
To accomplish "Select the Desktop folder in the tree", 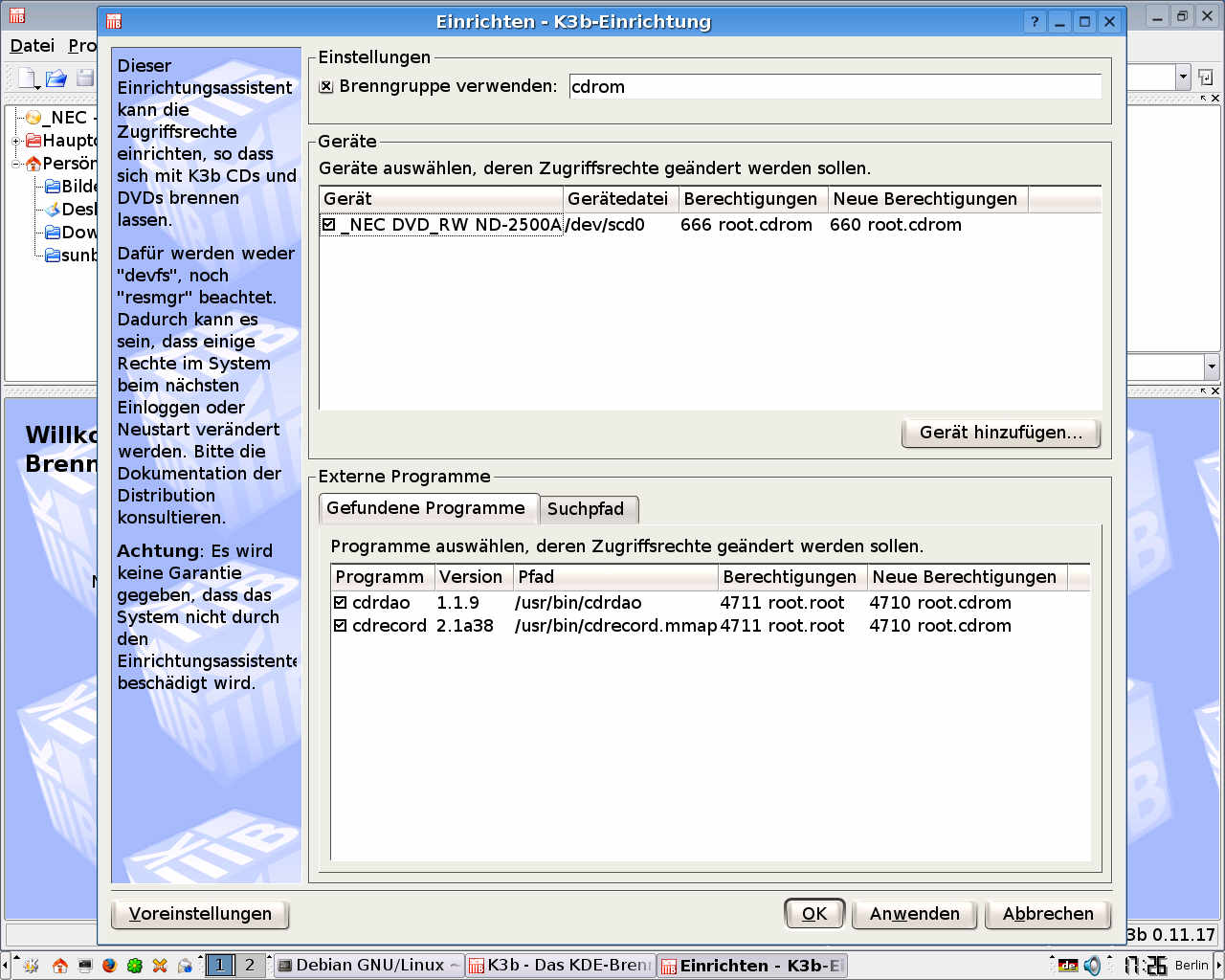I will pyautogui.click(x=72, y=210).
